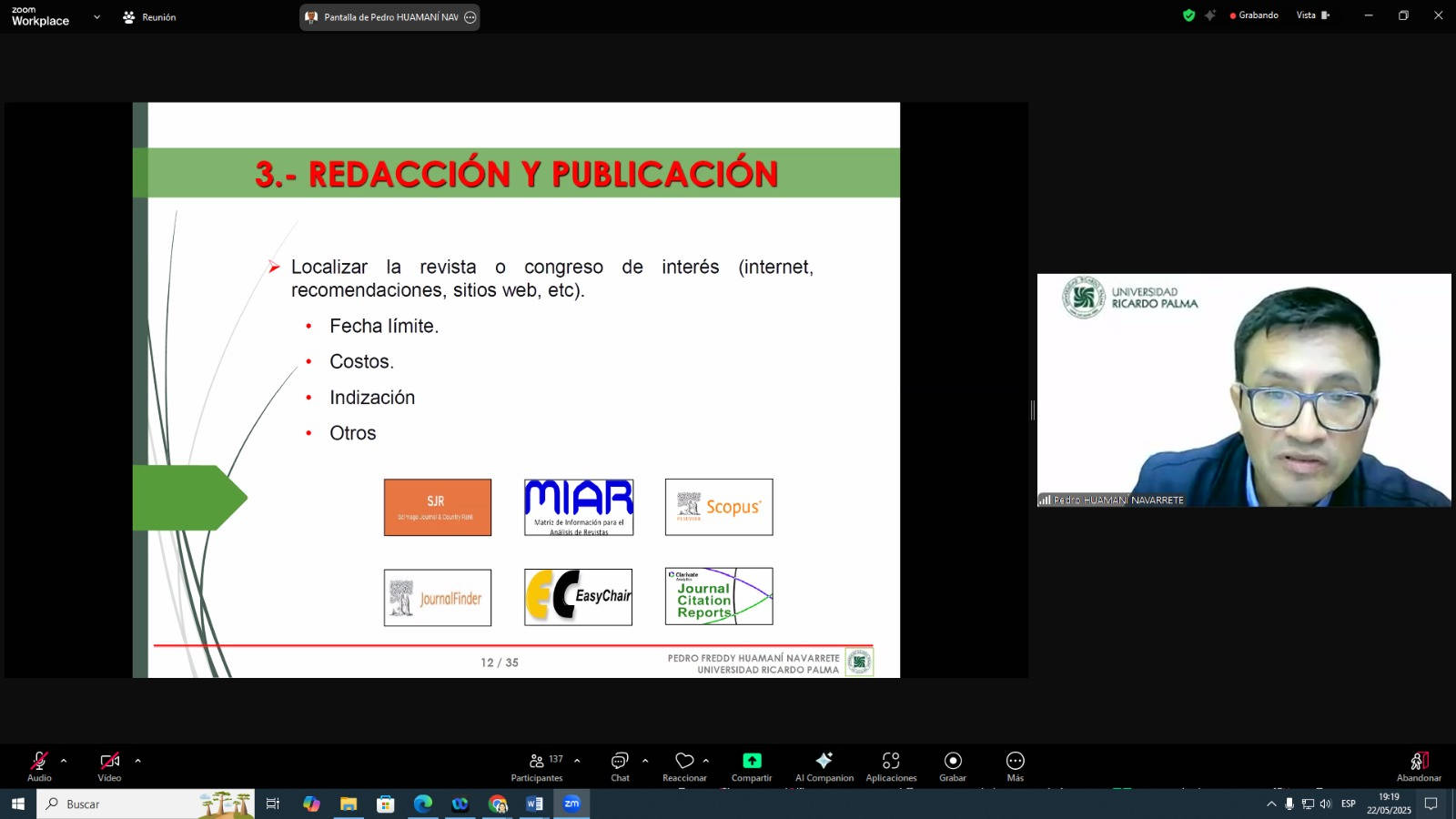Click the MIAR logo on the slide

pyautogui.click(x=579, y=508)
